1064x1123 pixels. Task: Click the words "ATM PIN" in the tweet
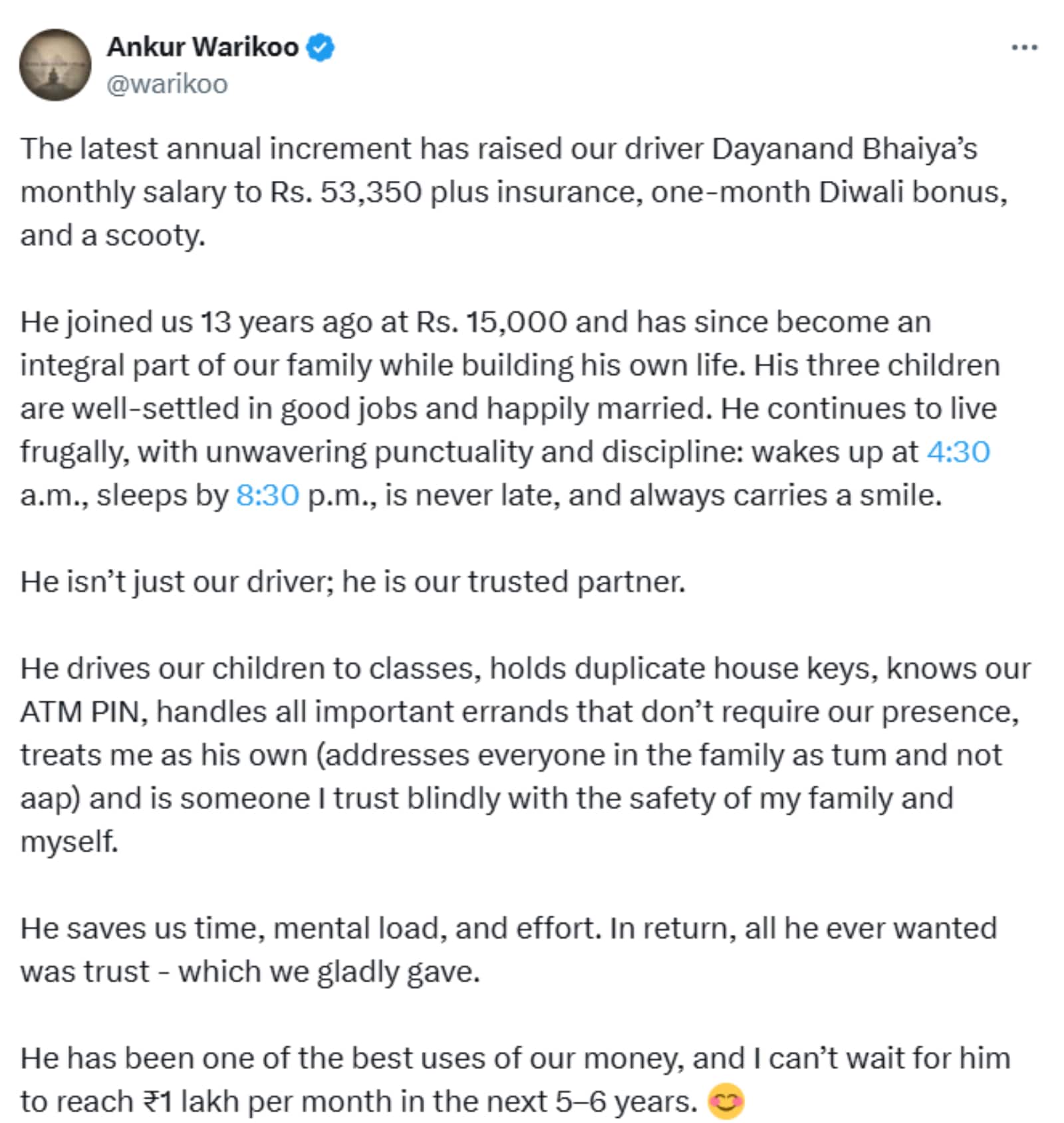point(81,712)
